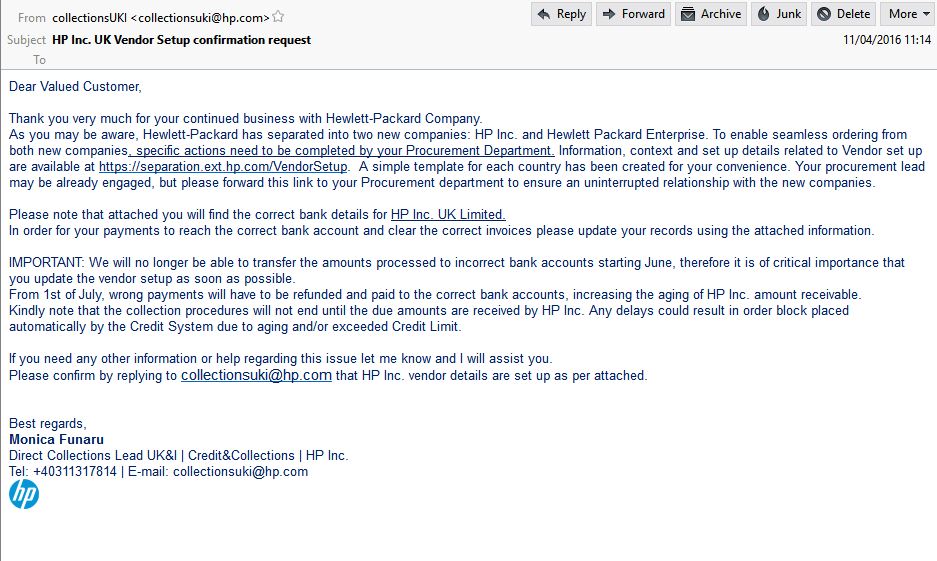Click the HP Inc. UK Limited link
Viewport: 937px width, 561px height.
pyautogui.click(x=448, y=215)
